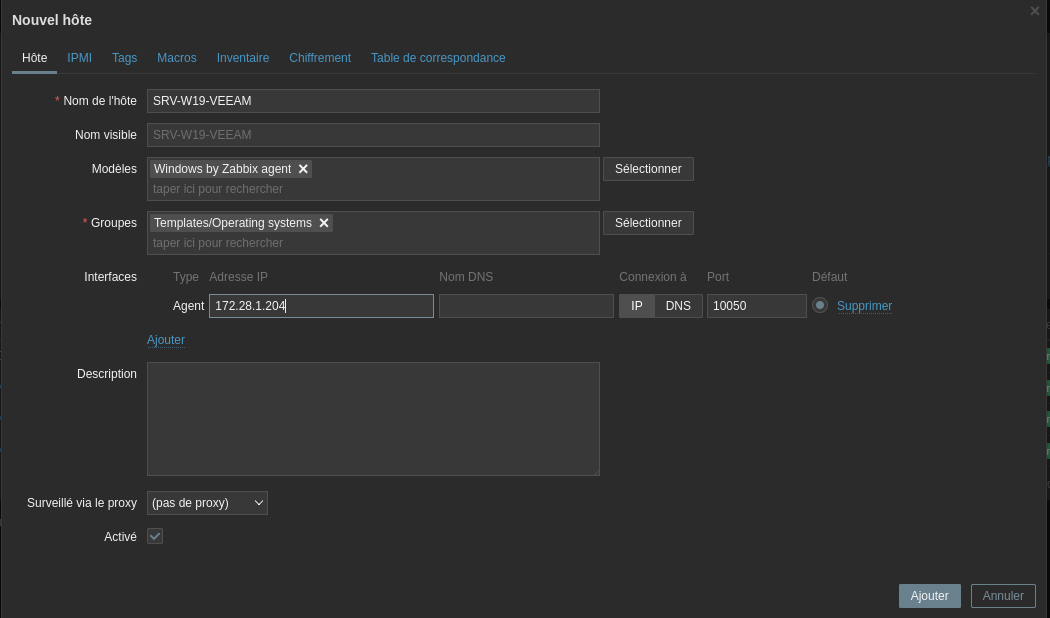
Task: Click the Groupes search field
Action: (x=373, y=243)
